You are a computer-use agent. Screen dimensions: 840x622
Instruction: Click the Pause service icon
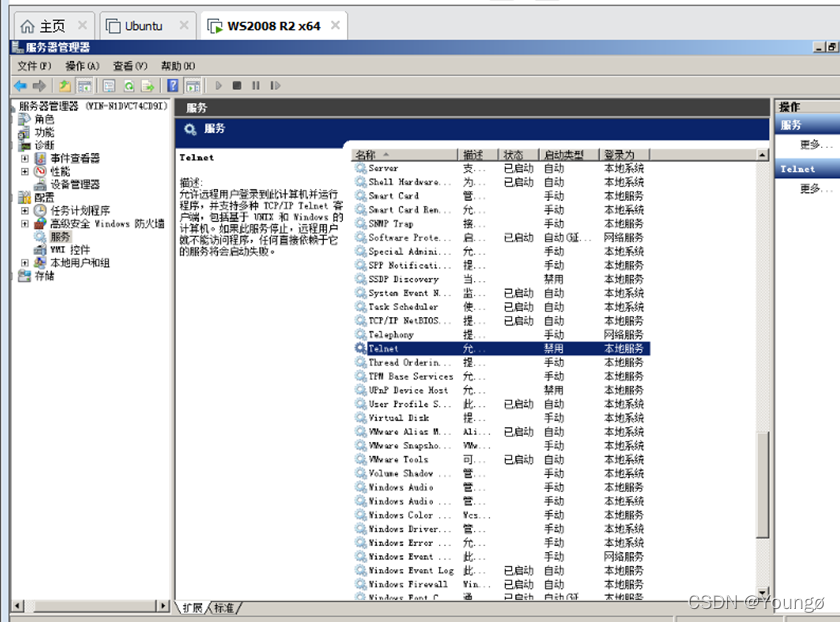pyautogui.click(x=256, y=86)
